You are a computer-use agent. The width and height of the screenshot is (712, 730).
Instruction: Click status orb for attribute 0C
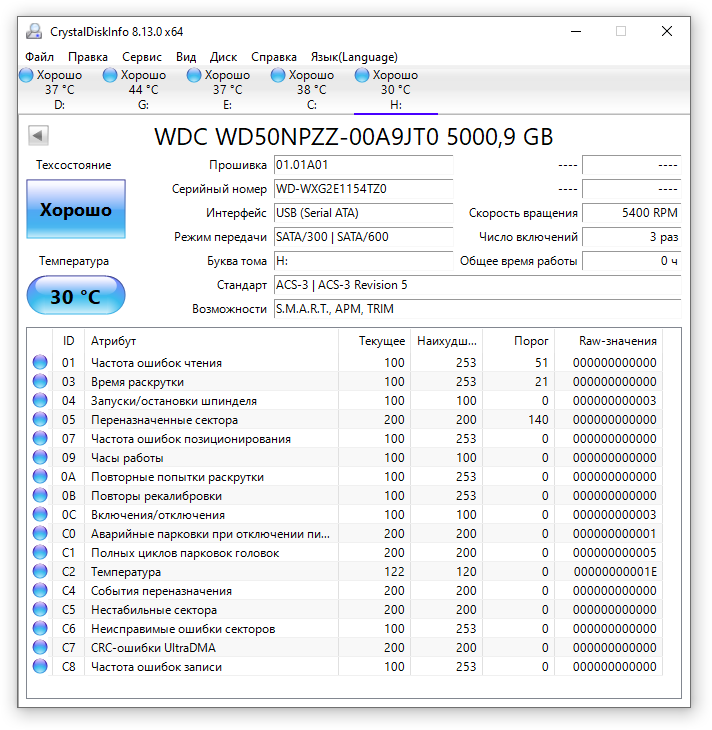point(40,514)
